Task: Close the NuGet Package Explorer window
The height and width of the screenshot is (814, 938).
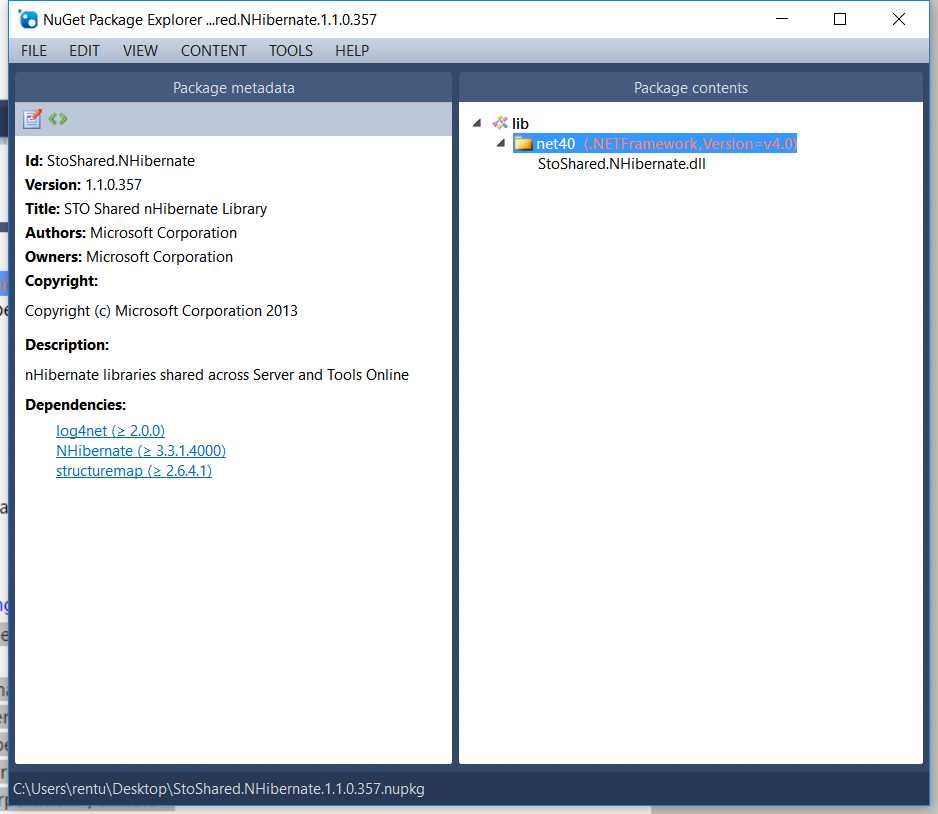Action: tap(899, 19)
